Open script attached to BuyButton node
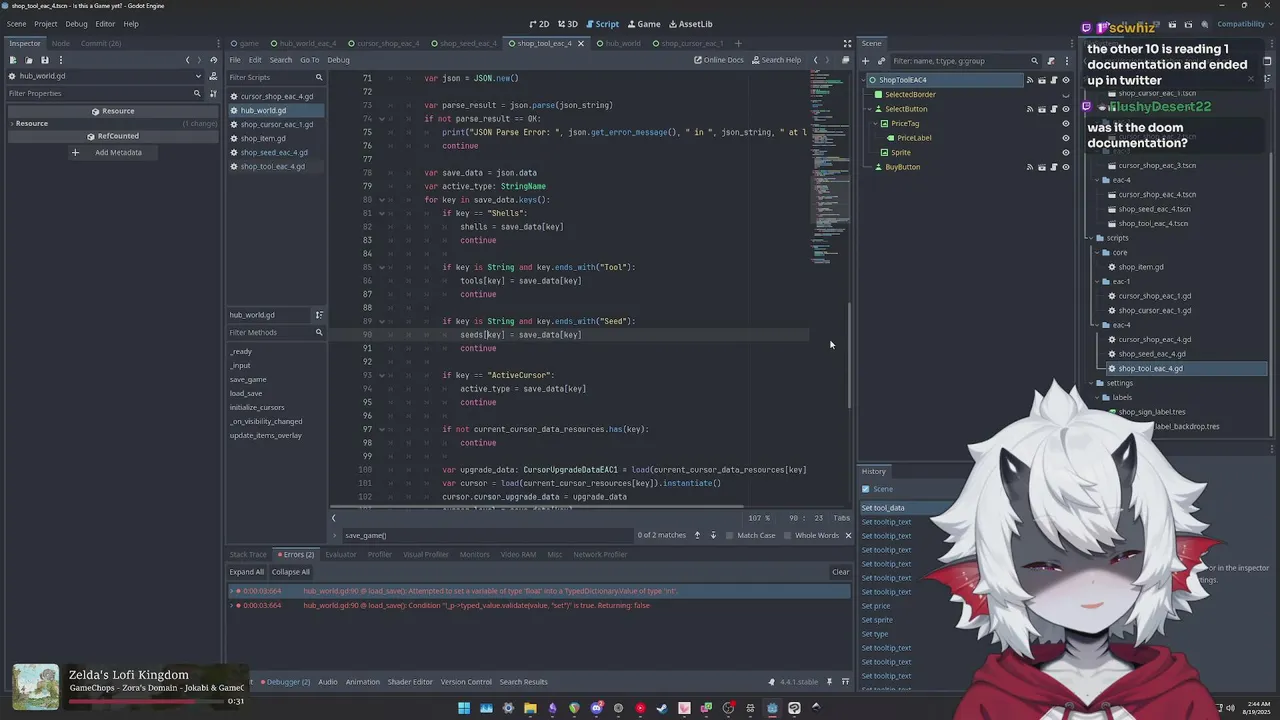Viewport: 1280px width, 720px height. tap(1053, 167)
